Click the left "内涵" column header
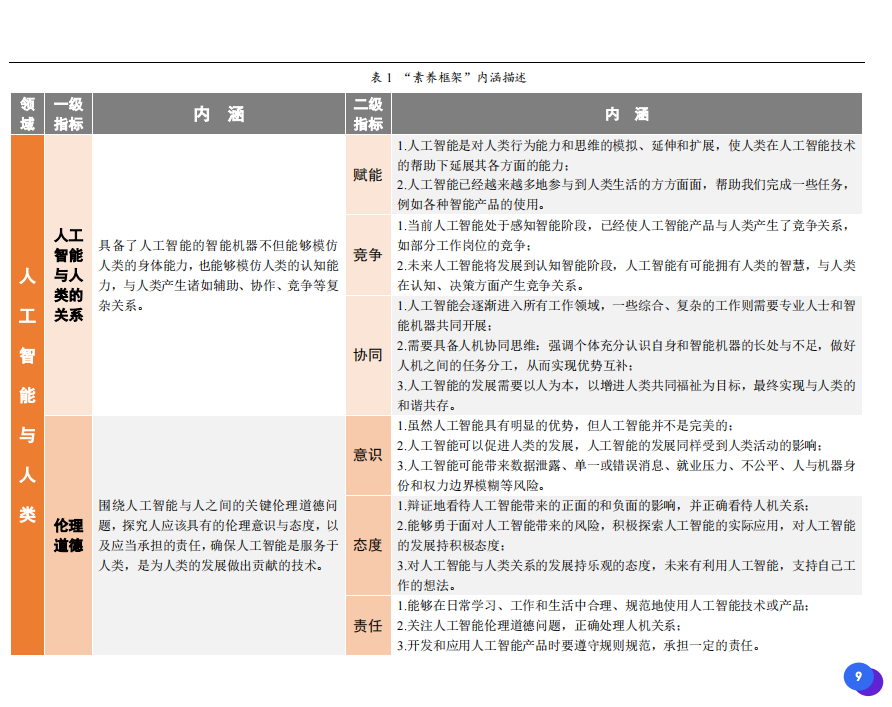This screenshot has width=892, height=707. (x=218, y=114)
